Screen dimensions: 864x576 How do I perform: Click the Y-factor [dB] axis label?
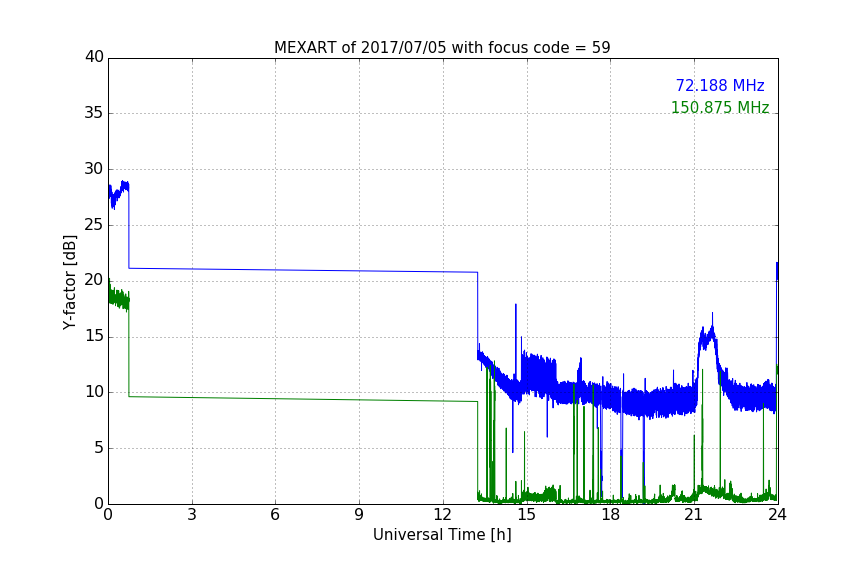[x=69, y=282]
